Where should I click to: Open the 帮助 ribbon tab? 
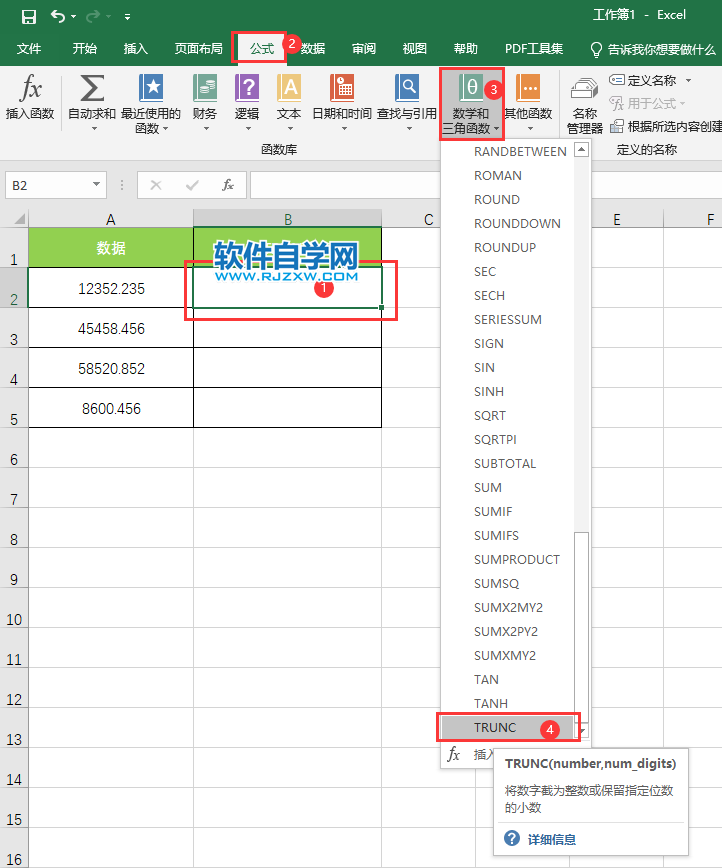(466, 49)
